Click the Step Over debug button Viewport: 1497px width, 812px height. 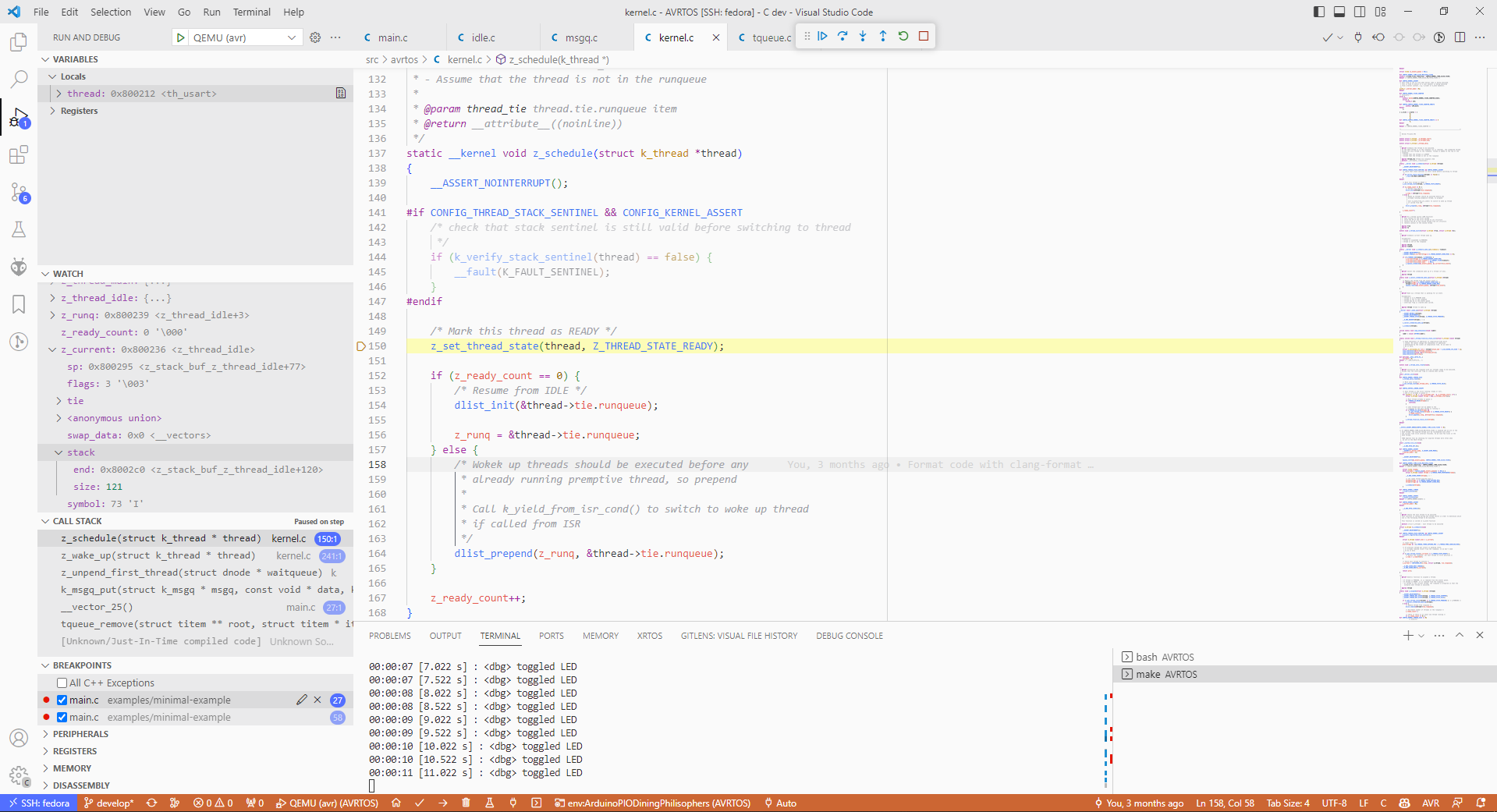tap(843, 36)
